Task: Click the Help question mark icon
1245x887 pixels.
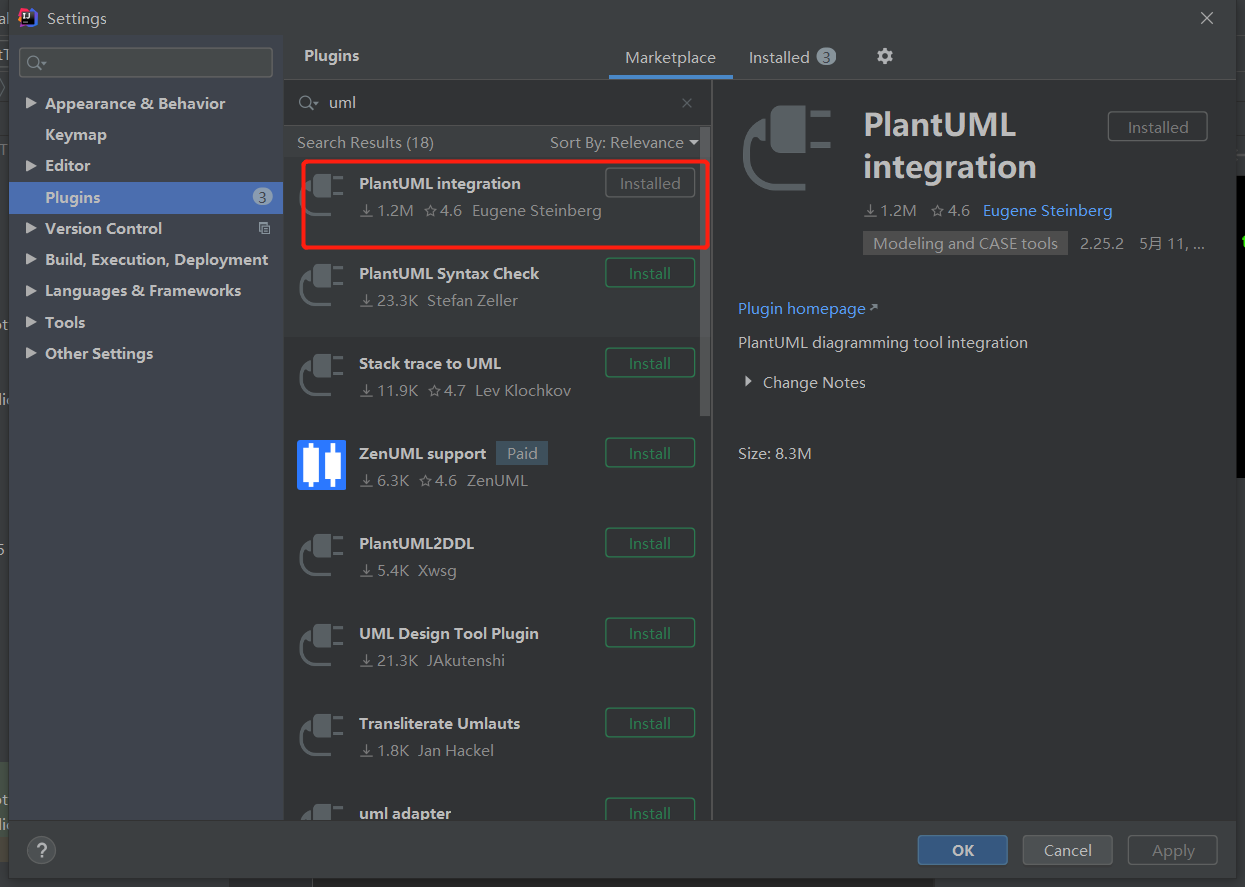Action: (x=41, y=850)
